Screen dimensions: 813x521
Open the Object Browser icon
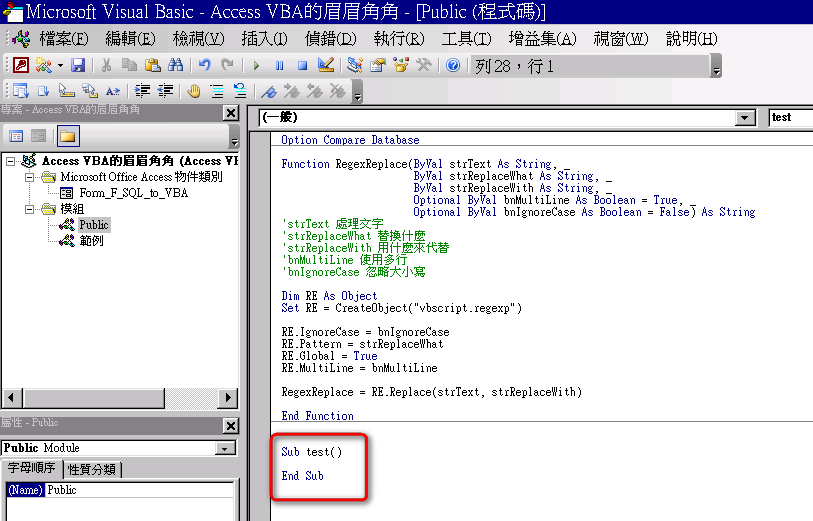coord(401,65)
